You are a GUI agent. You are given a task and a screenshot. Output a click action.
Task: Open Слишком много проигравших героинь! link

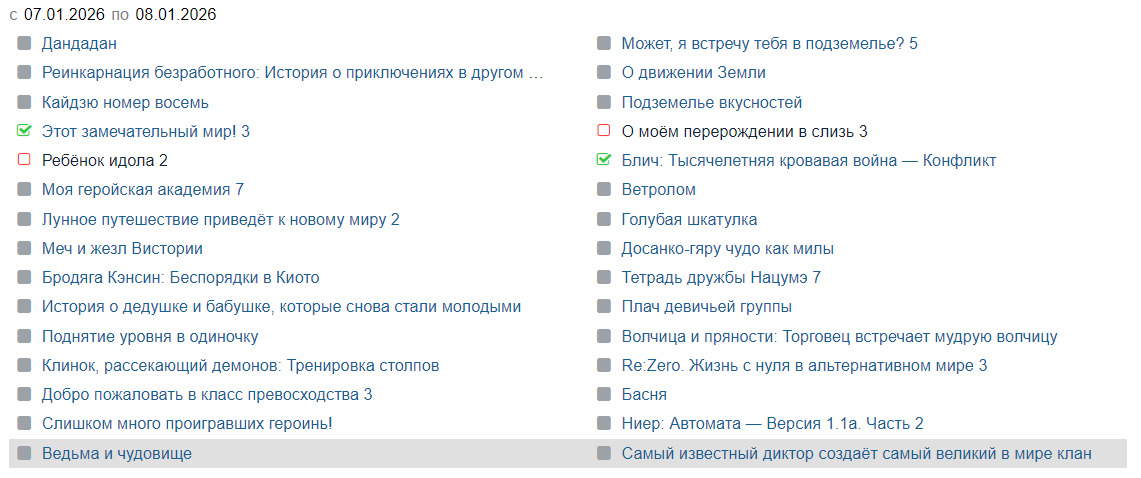(x=187, y=424)
